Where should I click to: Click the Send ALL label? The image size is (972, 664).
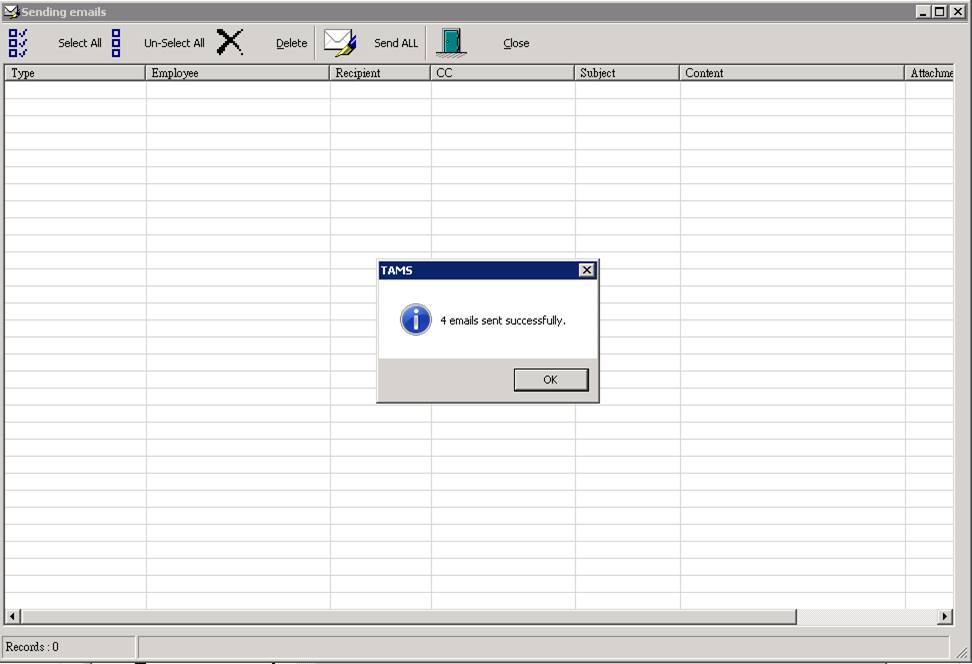click(395, 43)
